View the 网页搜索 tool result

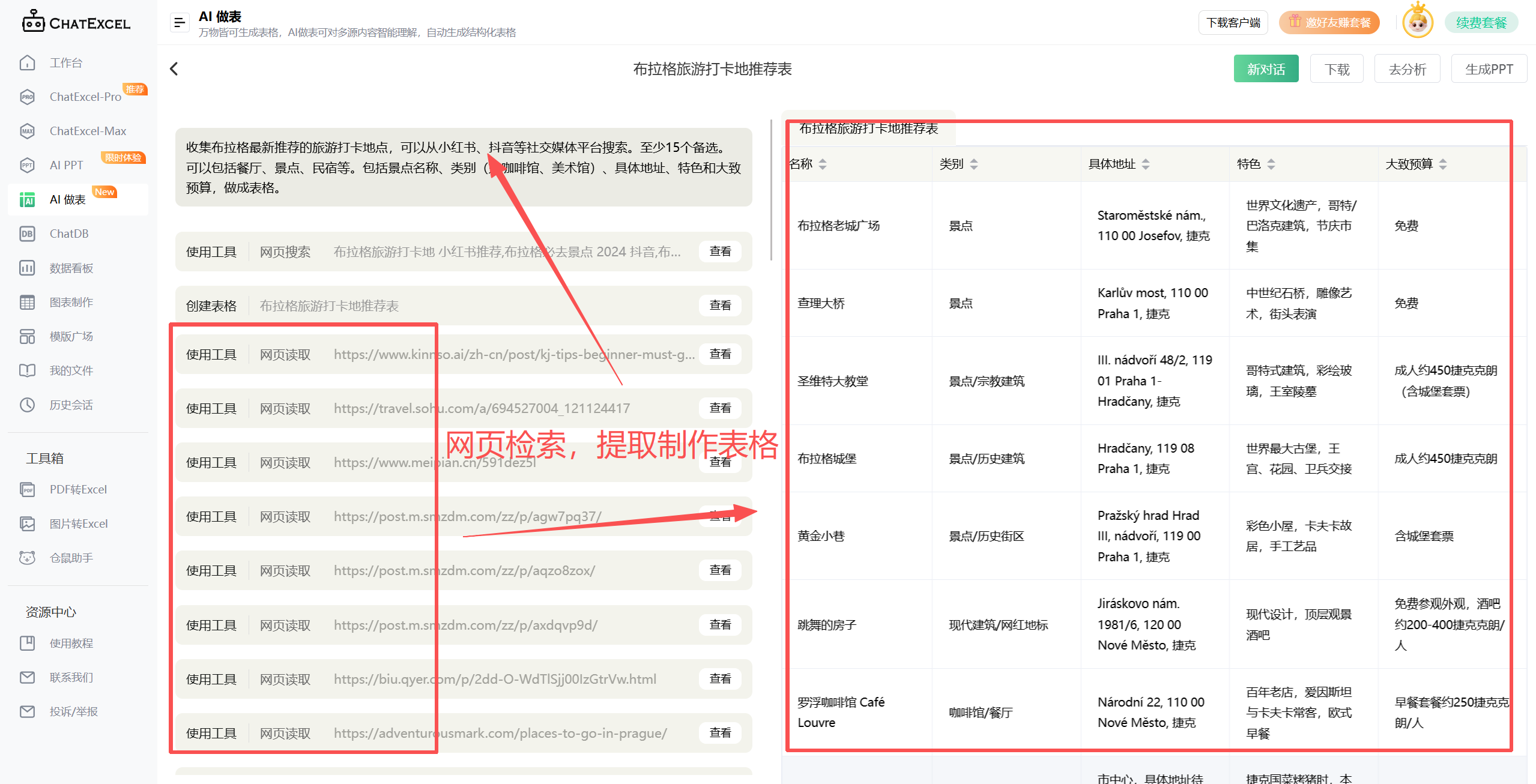click(x=720, y=252)
